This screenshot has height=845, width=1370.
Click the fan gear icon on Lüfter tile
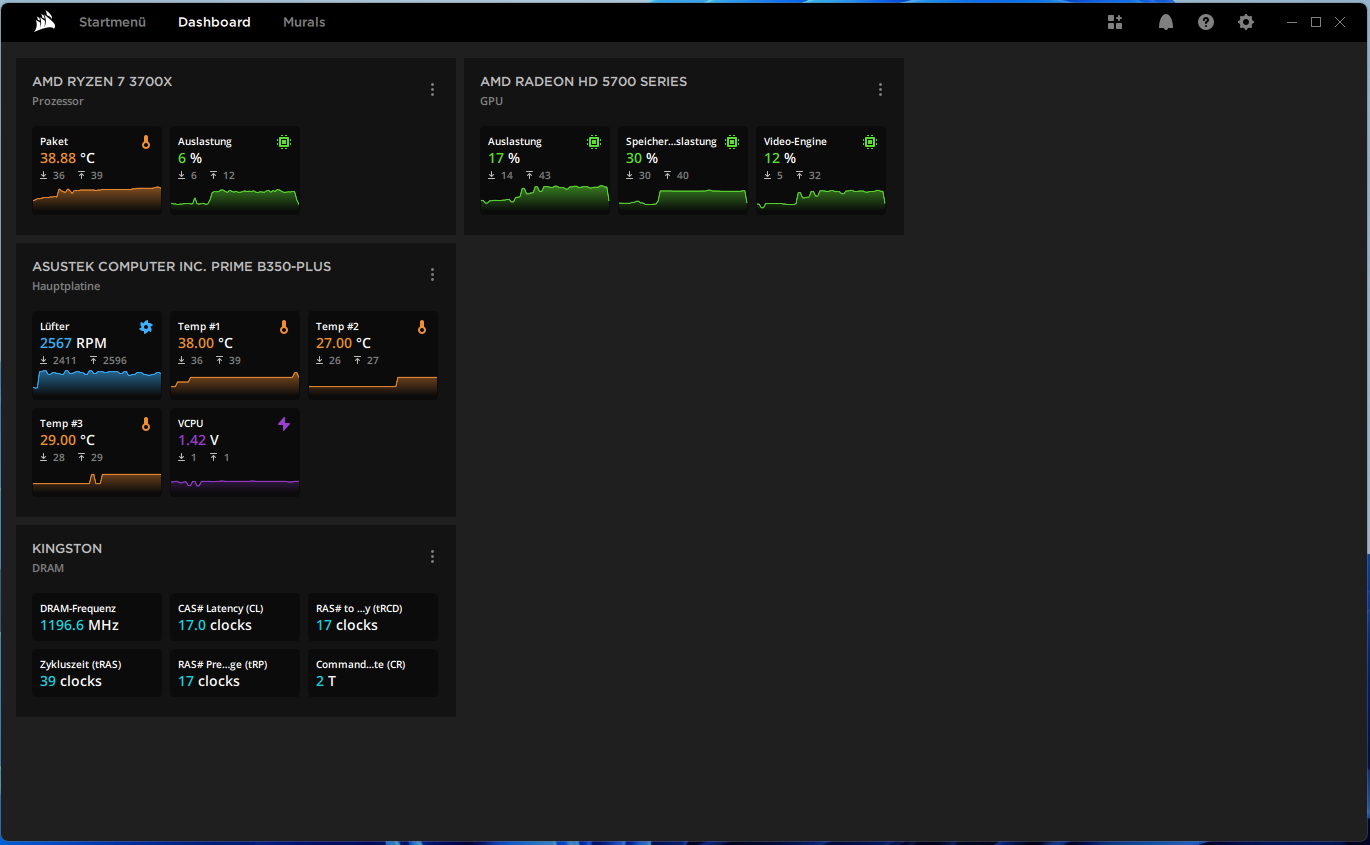click(x=146, y=327)
